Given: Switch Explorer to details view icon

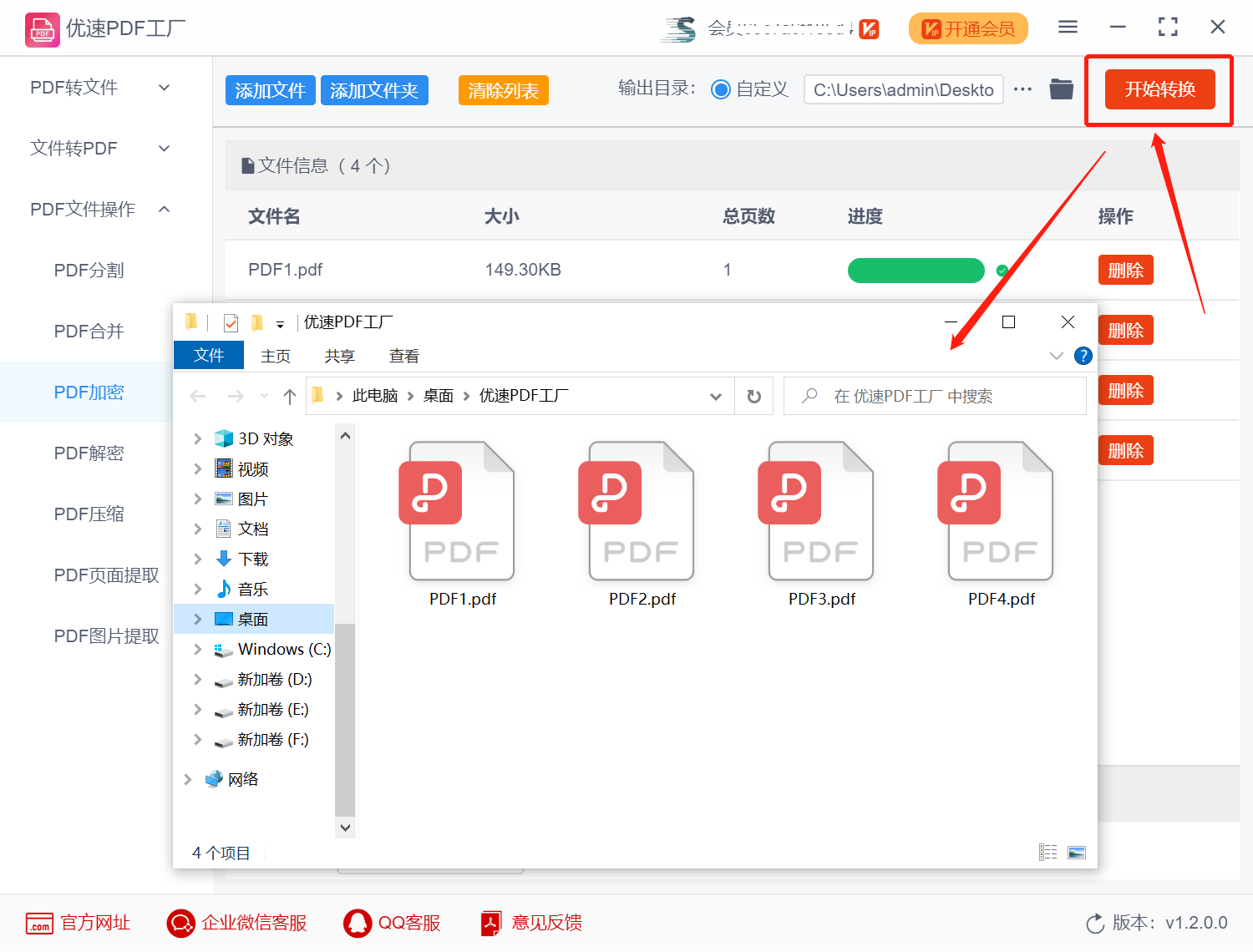Looking at the screenshot, I should pyautogui.click(x=1048, y=853).
